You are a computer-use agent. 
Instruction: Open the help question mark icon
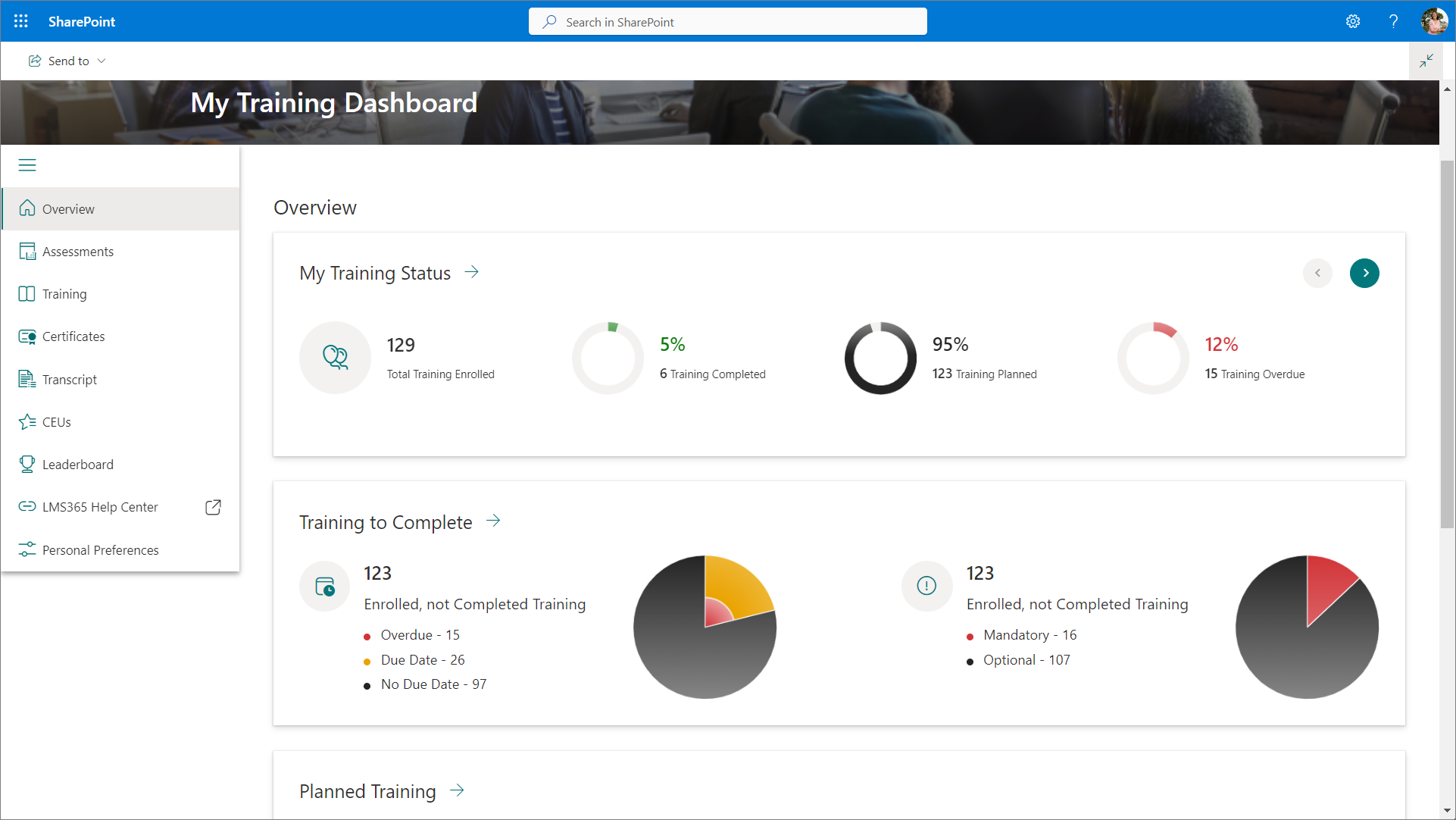pyautogui.click(x=1393, y=21)
